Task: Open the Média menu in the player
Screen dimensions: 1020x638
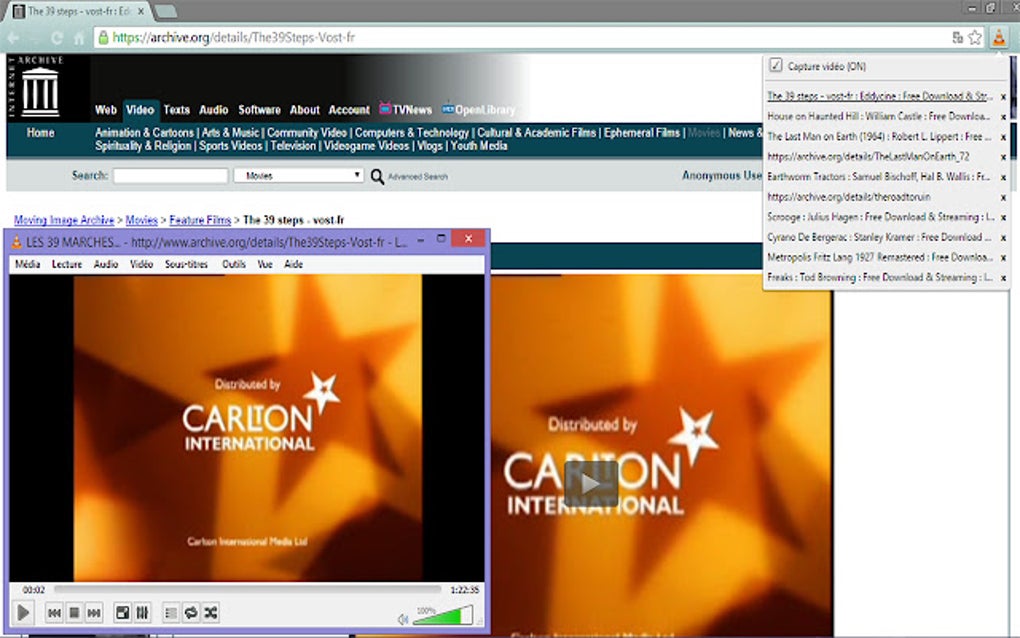Action: (x=27, y=264)
